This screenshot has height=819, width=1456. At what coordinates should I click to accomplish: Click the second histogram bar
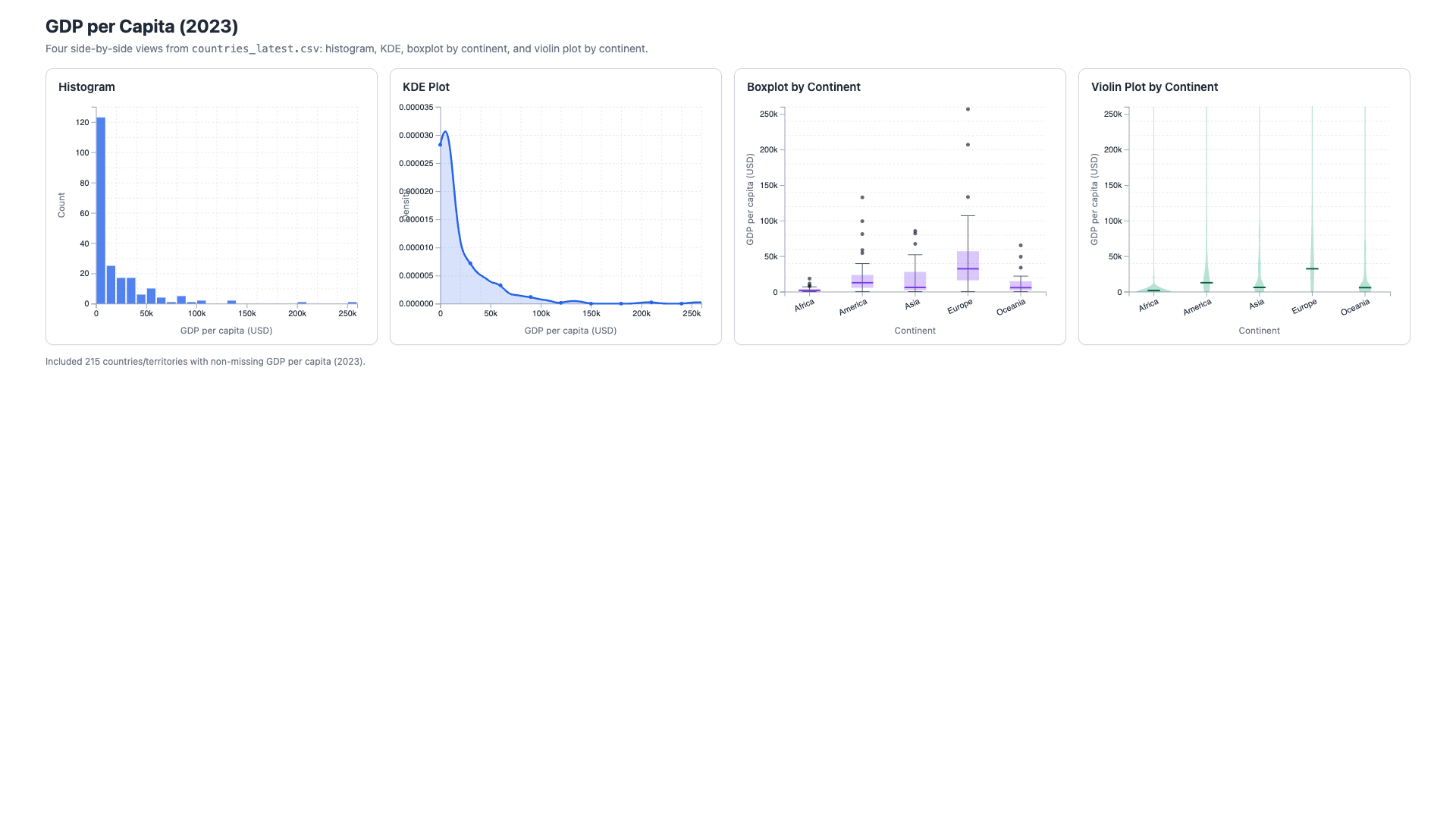click(111, 285)
